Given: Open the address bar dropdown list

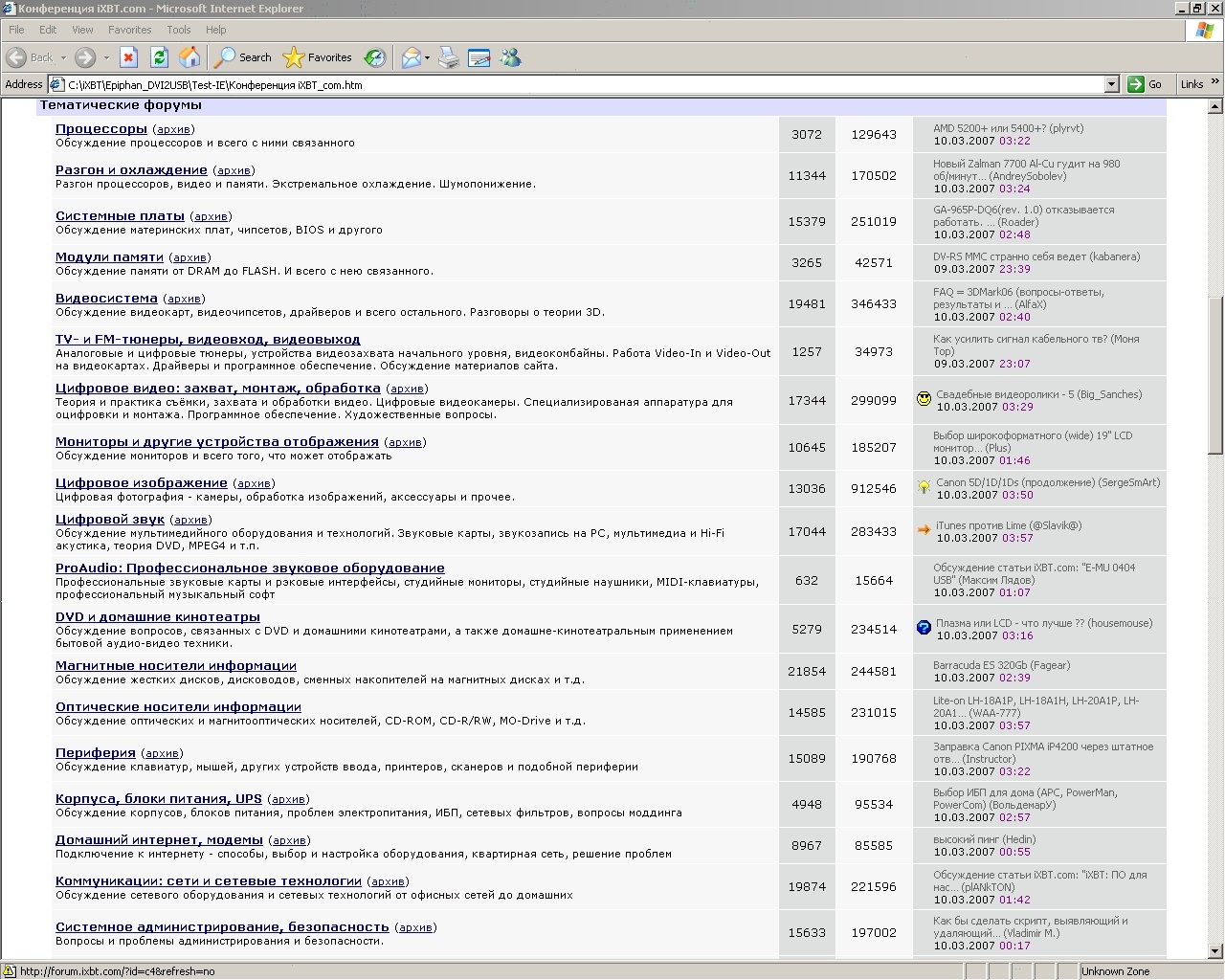Looking at the screenshot, I should [1111, 84].
